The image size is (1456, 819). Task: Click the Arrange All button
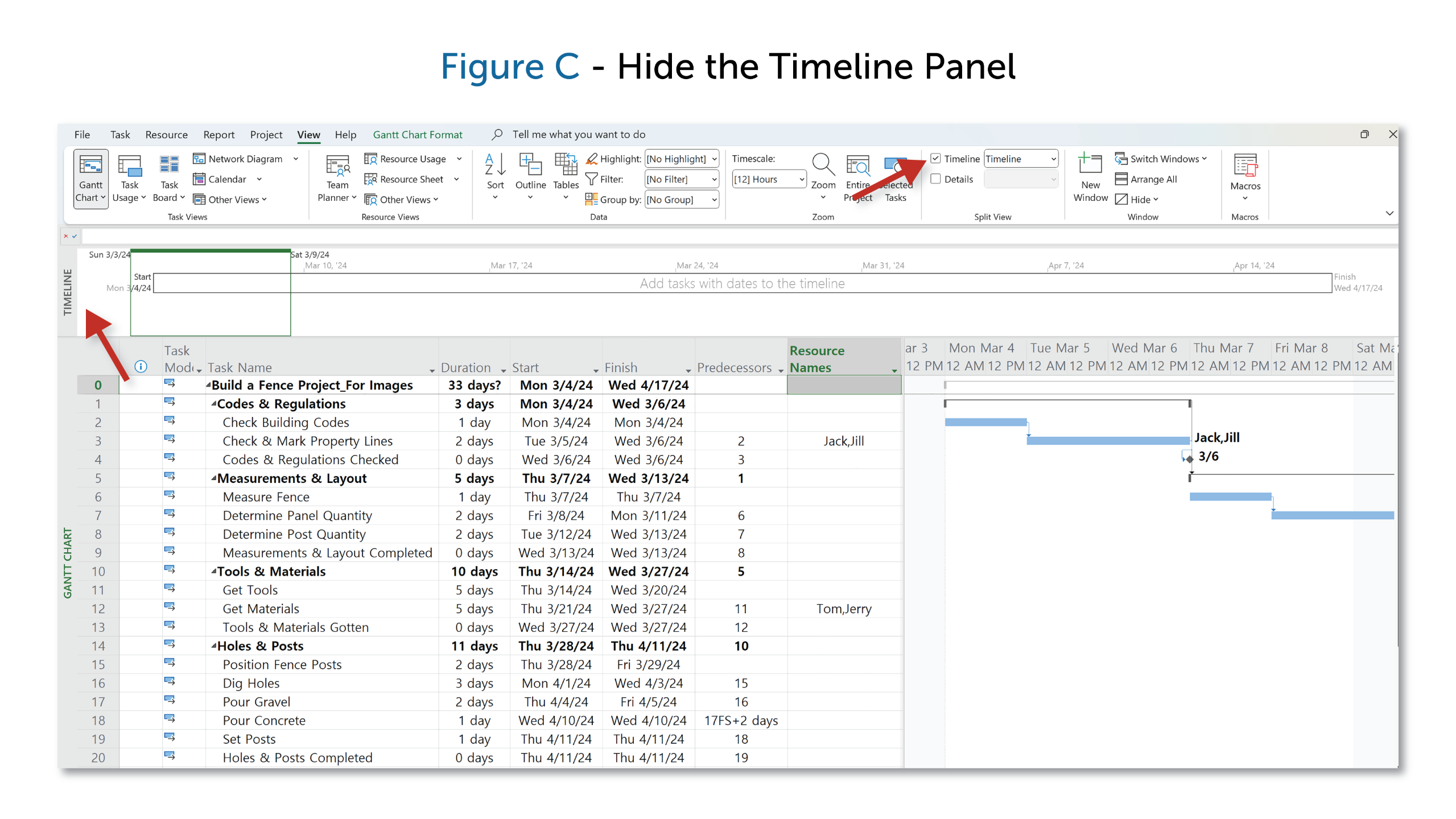pos(1146,179)
